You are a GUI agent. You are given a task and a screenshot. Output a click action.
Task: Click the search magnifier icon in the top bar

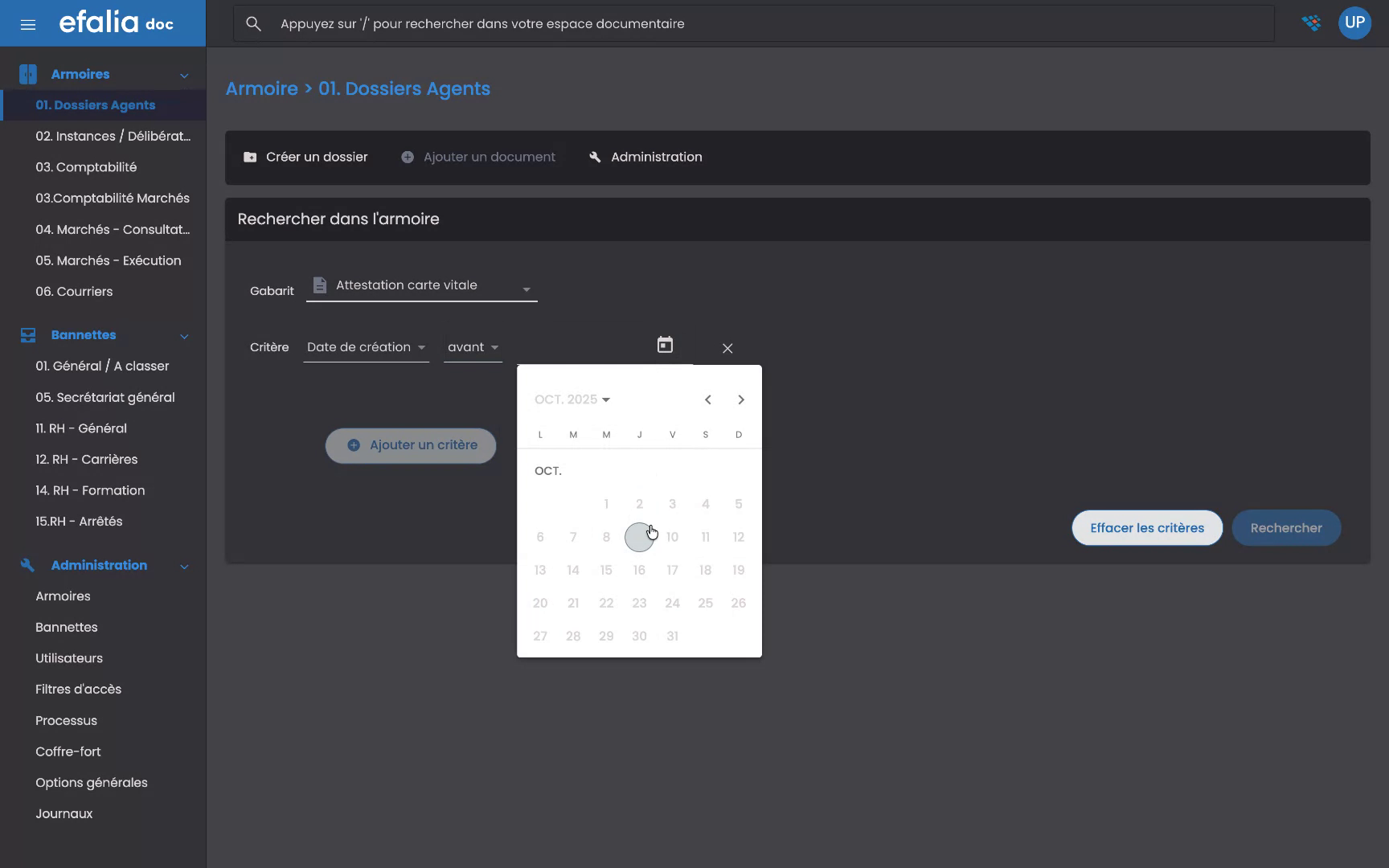coord(253,23)
